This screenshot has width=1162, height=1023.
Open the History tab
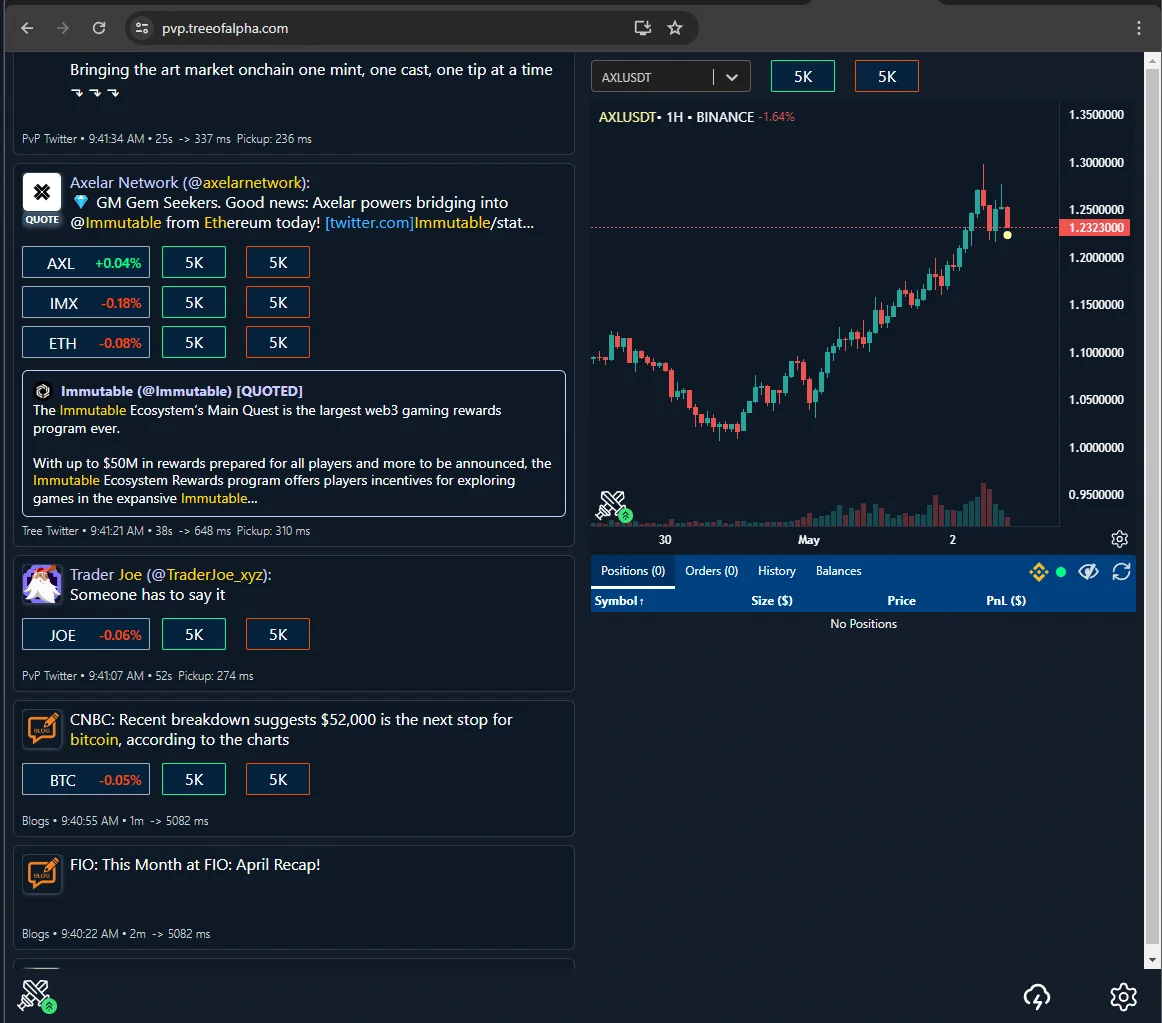click(x=777, y=571)
